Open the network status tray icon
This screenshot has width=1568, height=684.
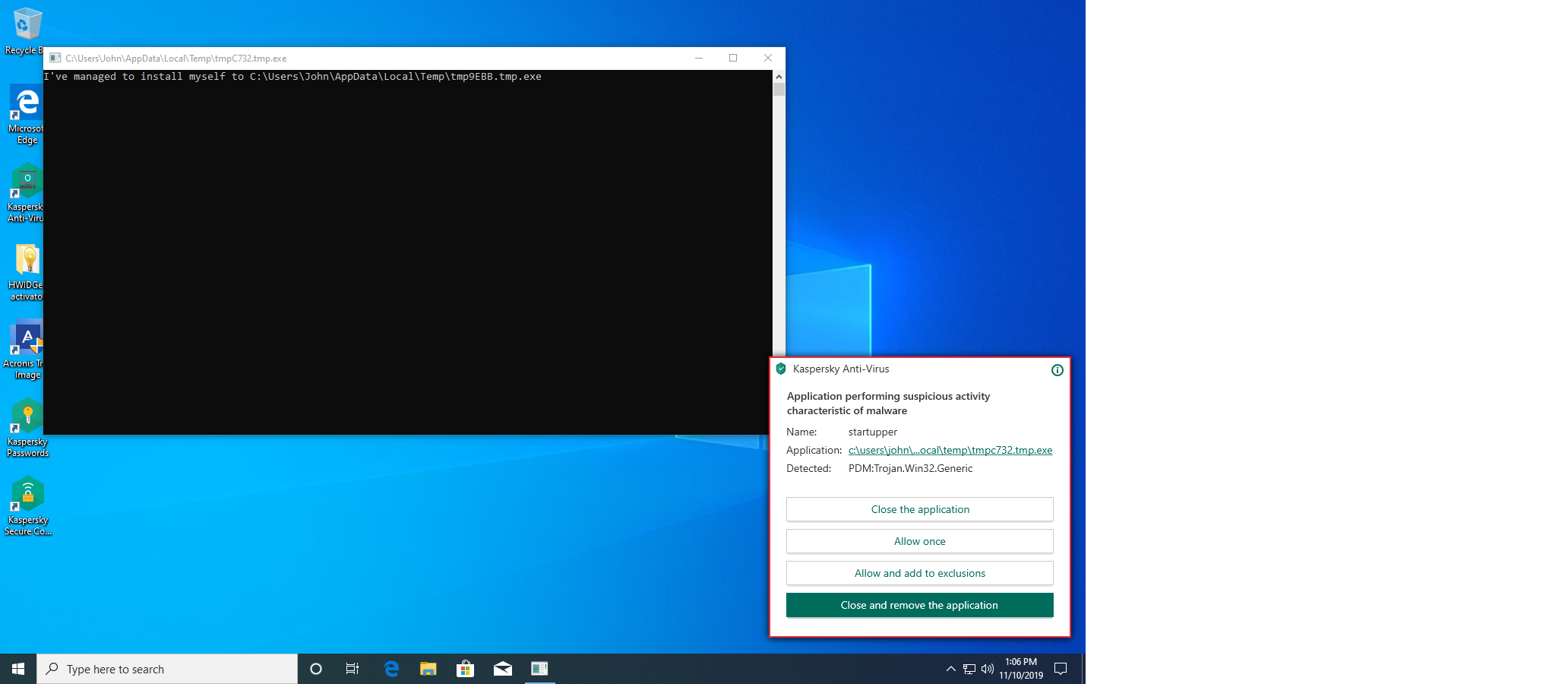pos(969,670)
